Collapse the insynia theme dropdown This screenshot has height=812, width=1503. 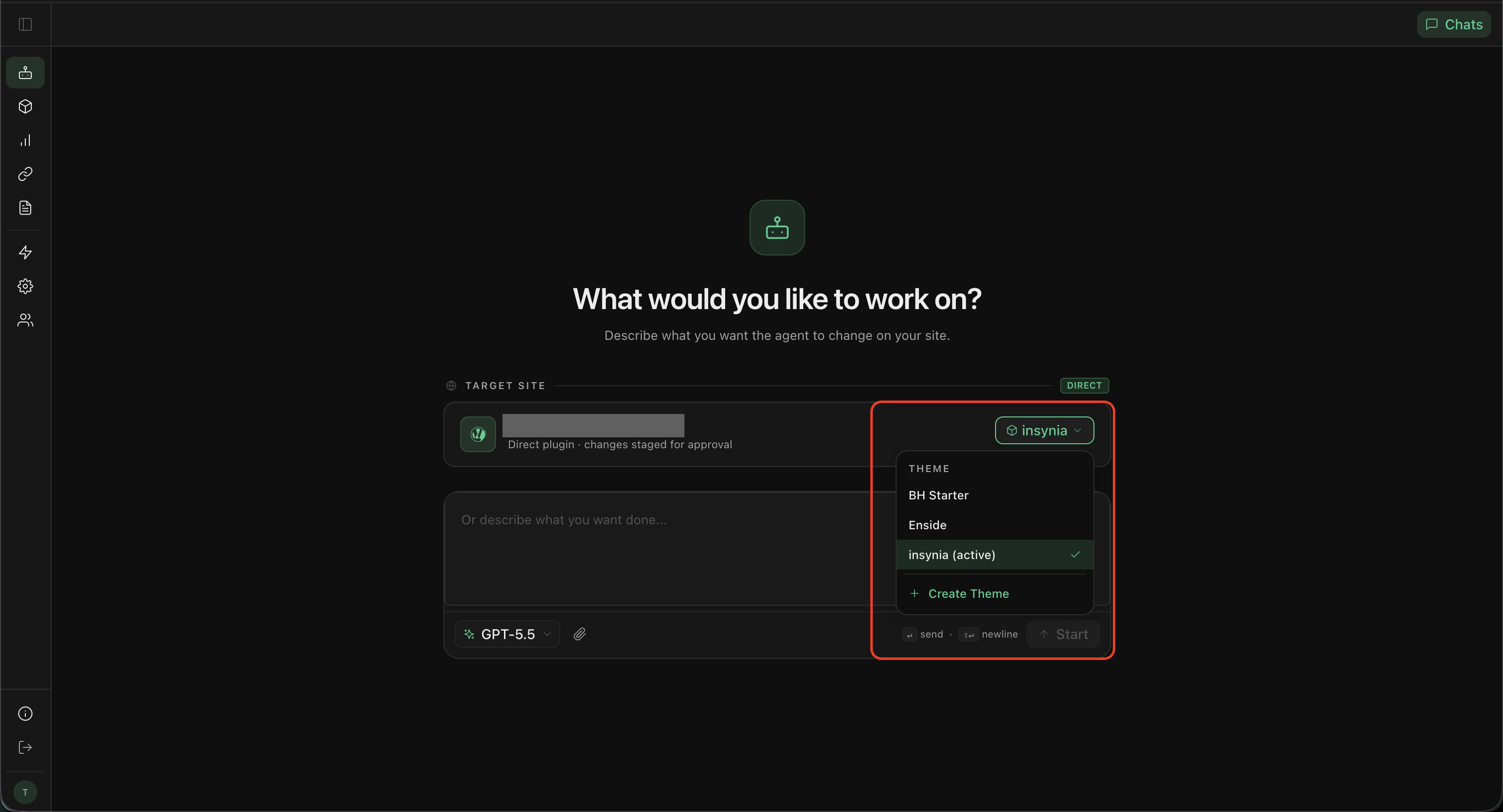(1044, 430)
